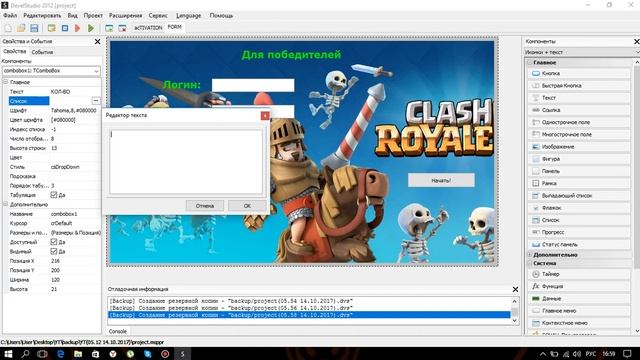The image size is (640, 360).
Task: Select the Статус панель component
Action: coord(580,244)
